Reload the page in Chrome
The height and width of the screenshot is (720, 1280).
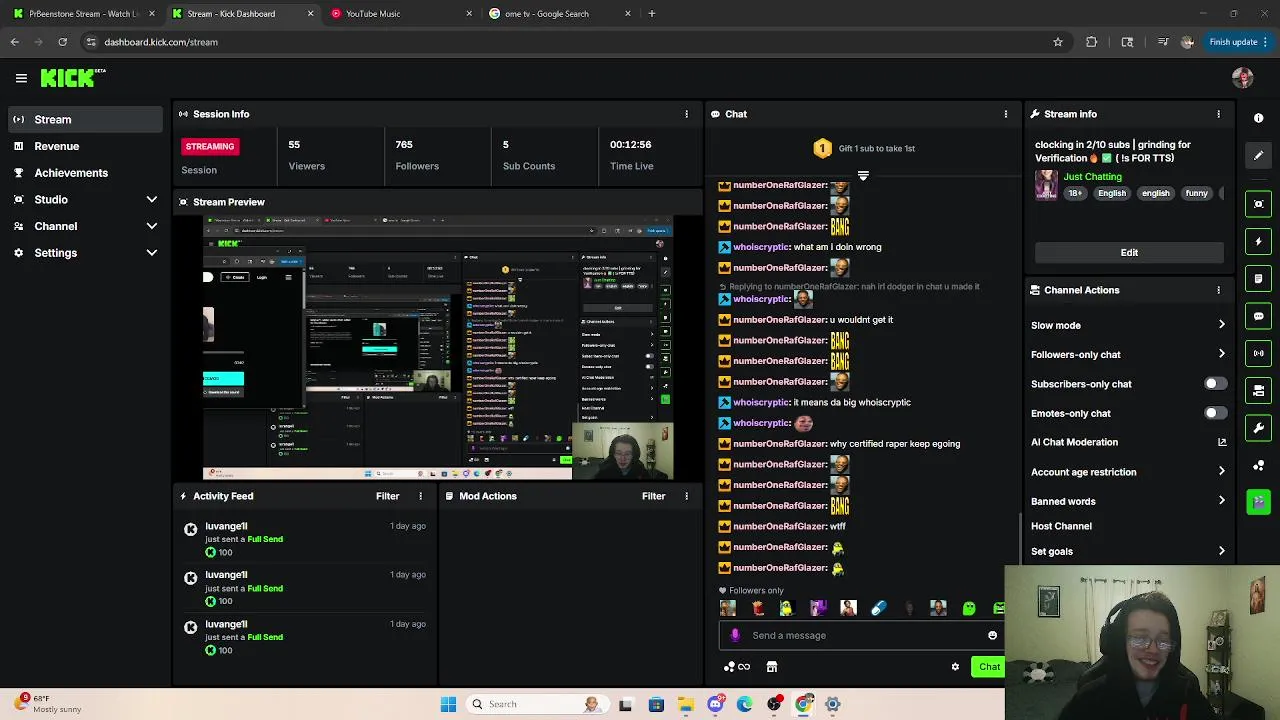pos(62,42)
